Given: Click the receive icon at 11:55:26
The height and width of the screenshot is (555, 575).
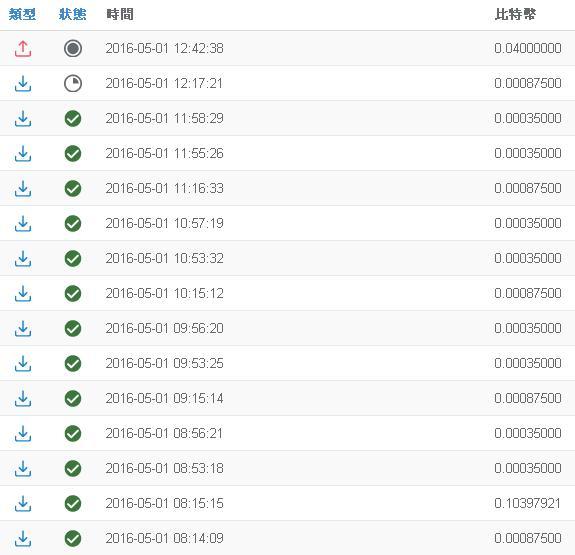Looking at the screenshot, I should [23, 154].
